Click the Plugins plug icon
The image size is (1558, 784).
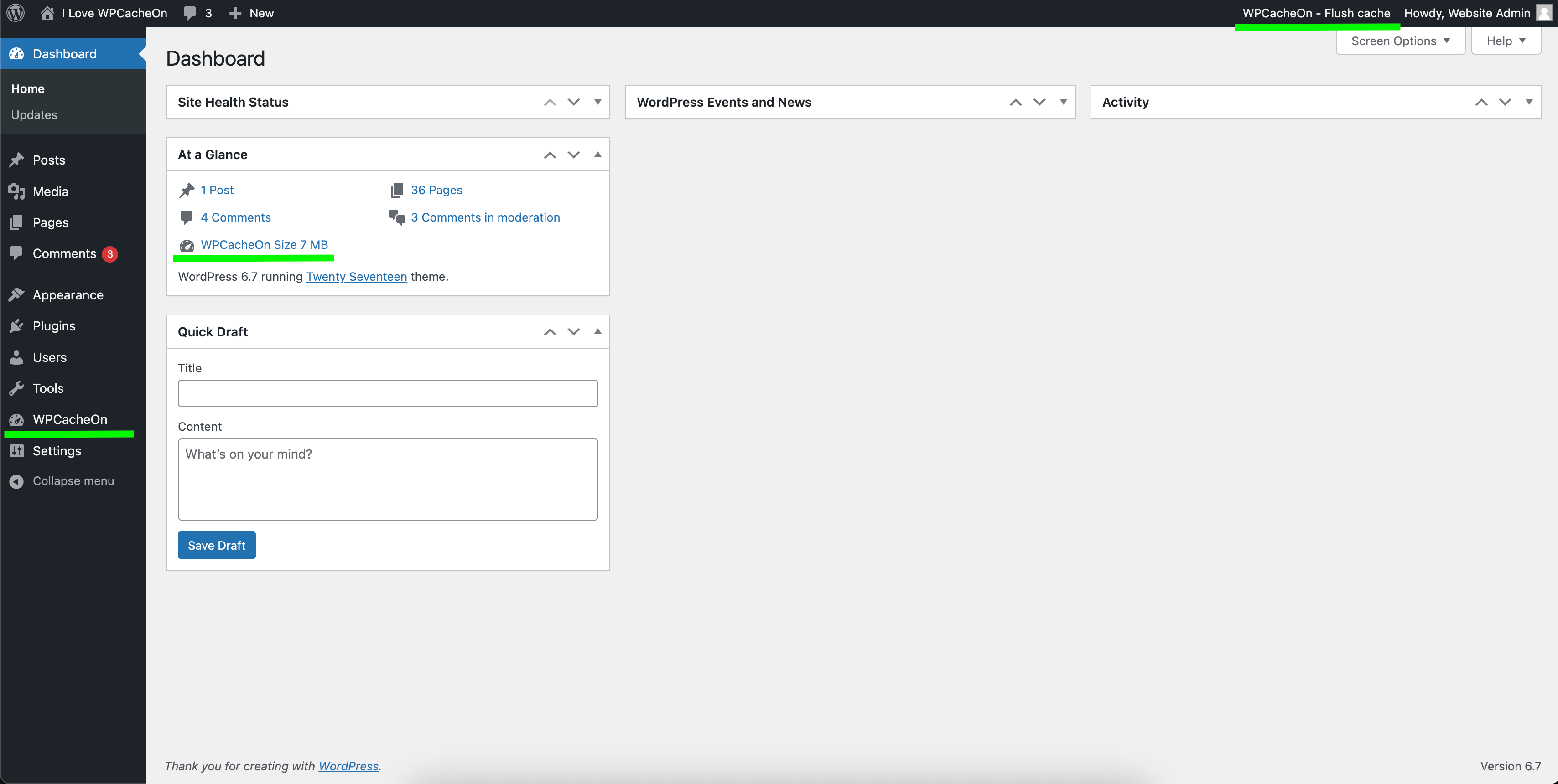pyautogui.click(x=16, y=326)
